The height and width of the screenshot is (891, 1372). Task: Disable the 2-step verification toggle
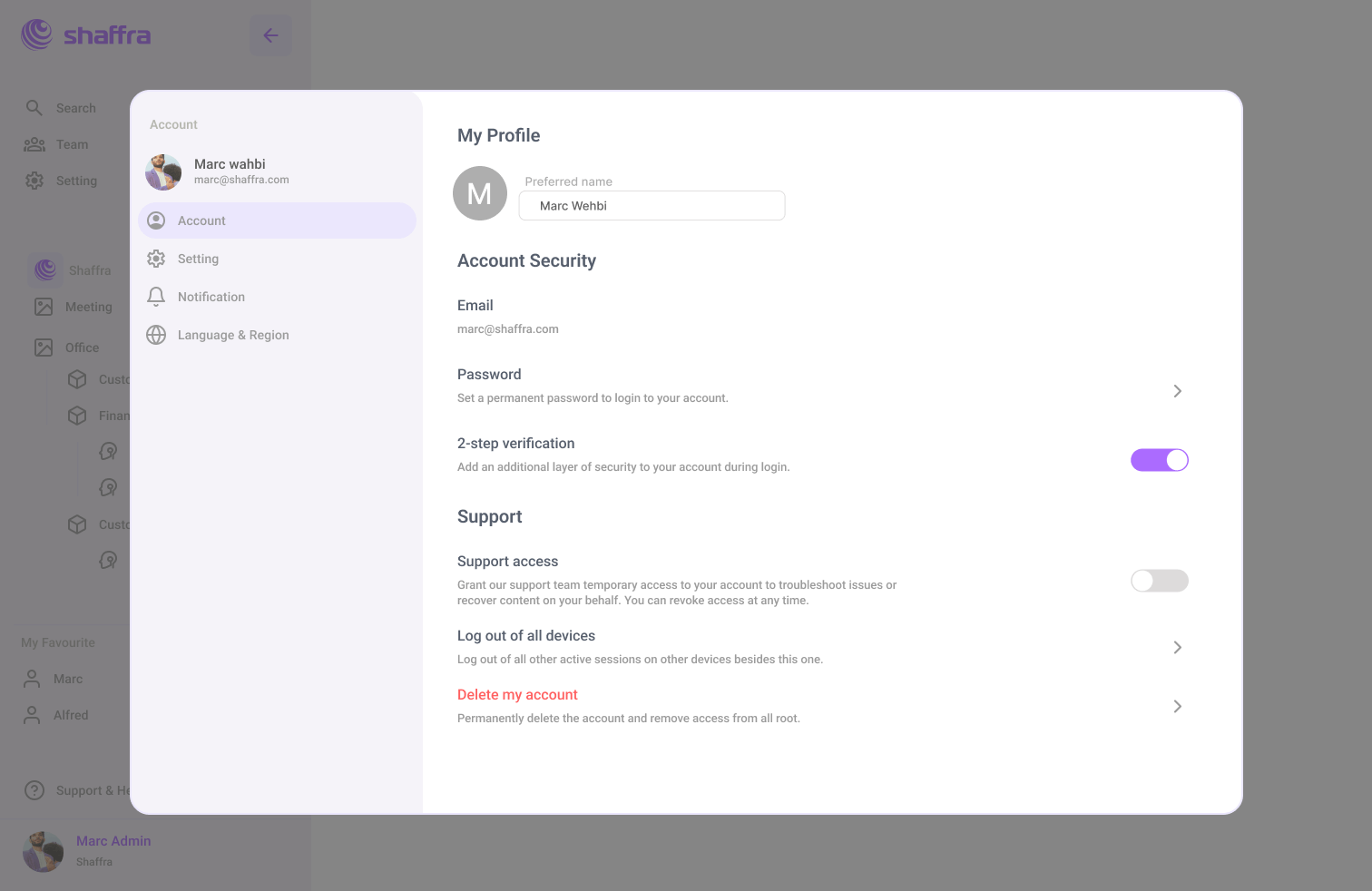click(1159, 460)
